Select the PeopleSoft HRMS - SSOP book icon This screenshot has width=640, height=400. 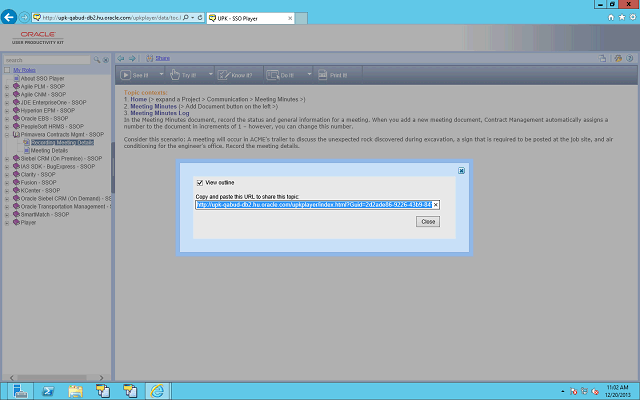tap(16, 126)
